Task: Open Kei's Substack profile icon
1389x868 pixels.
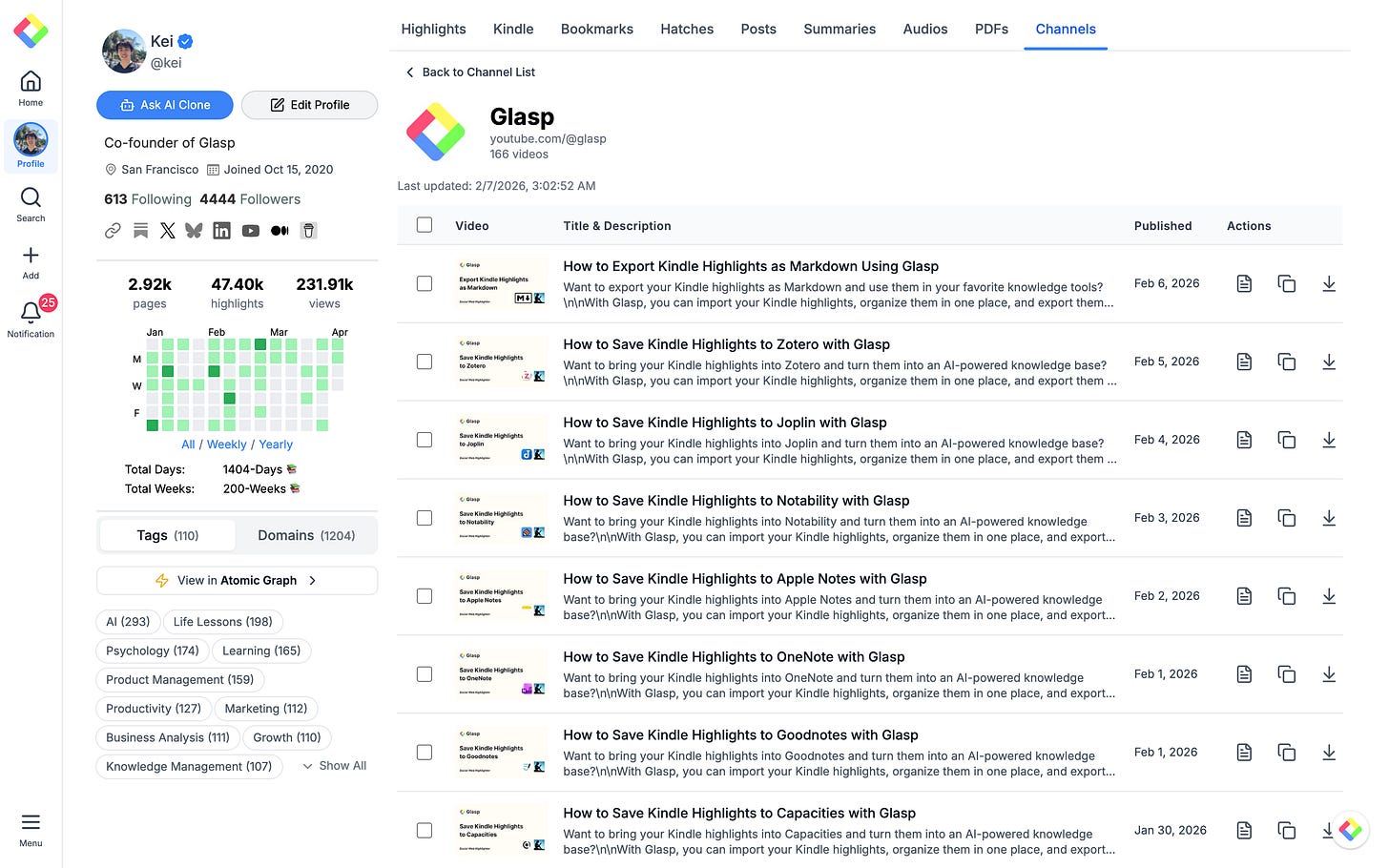Action: 140,230
